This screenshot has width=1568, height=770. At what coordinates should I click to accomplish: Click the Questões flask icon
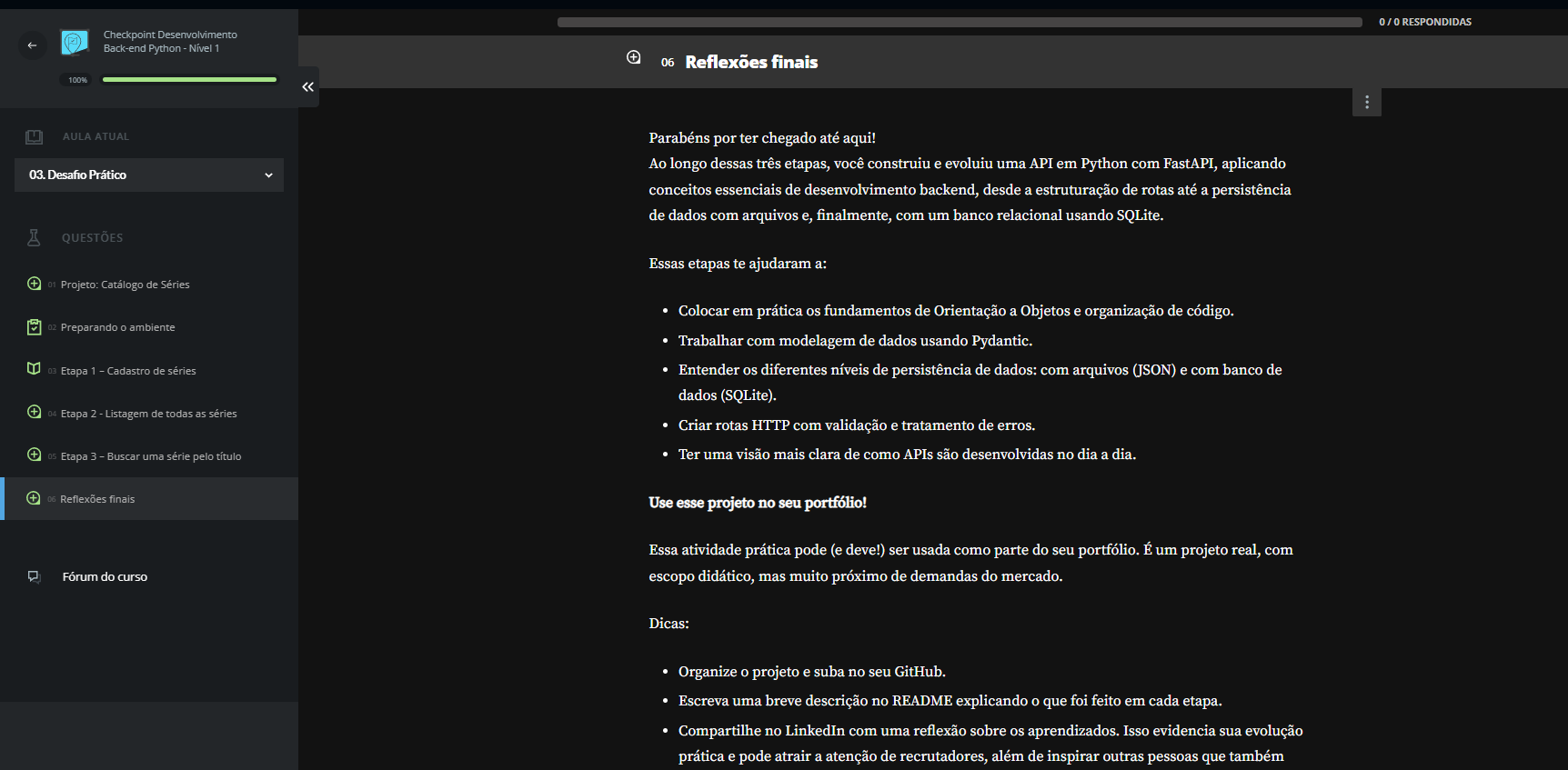point(34,237)
